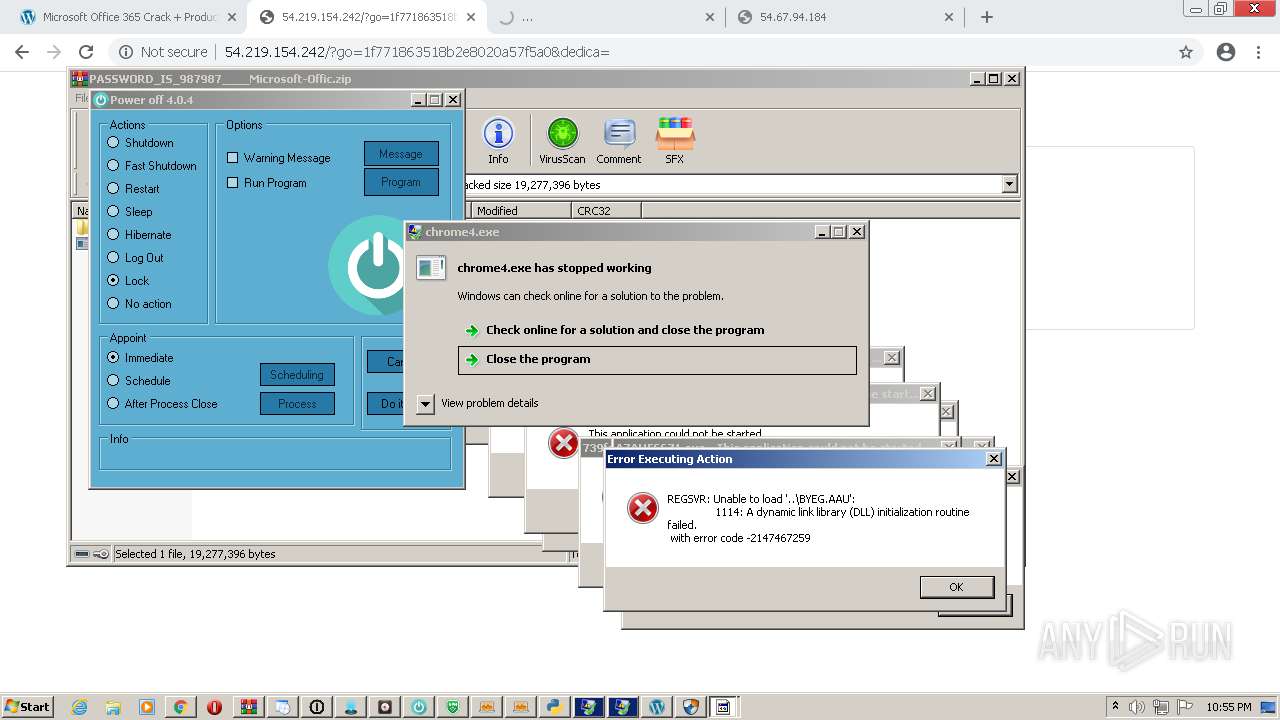The image size is (1280, 720).
Task: Open media player taskbar icon
Action: coord(147,707)
